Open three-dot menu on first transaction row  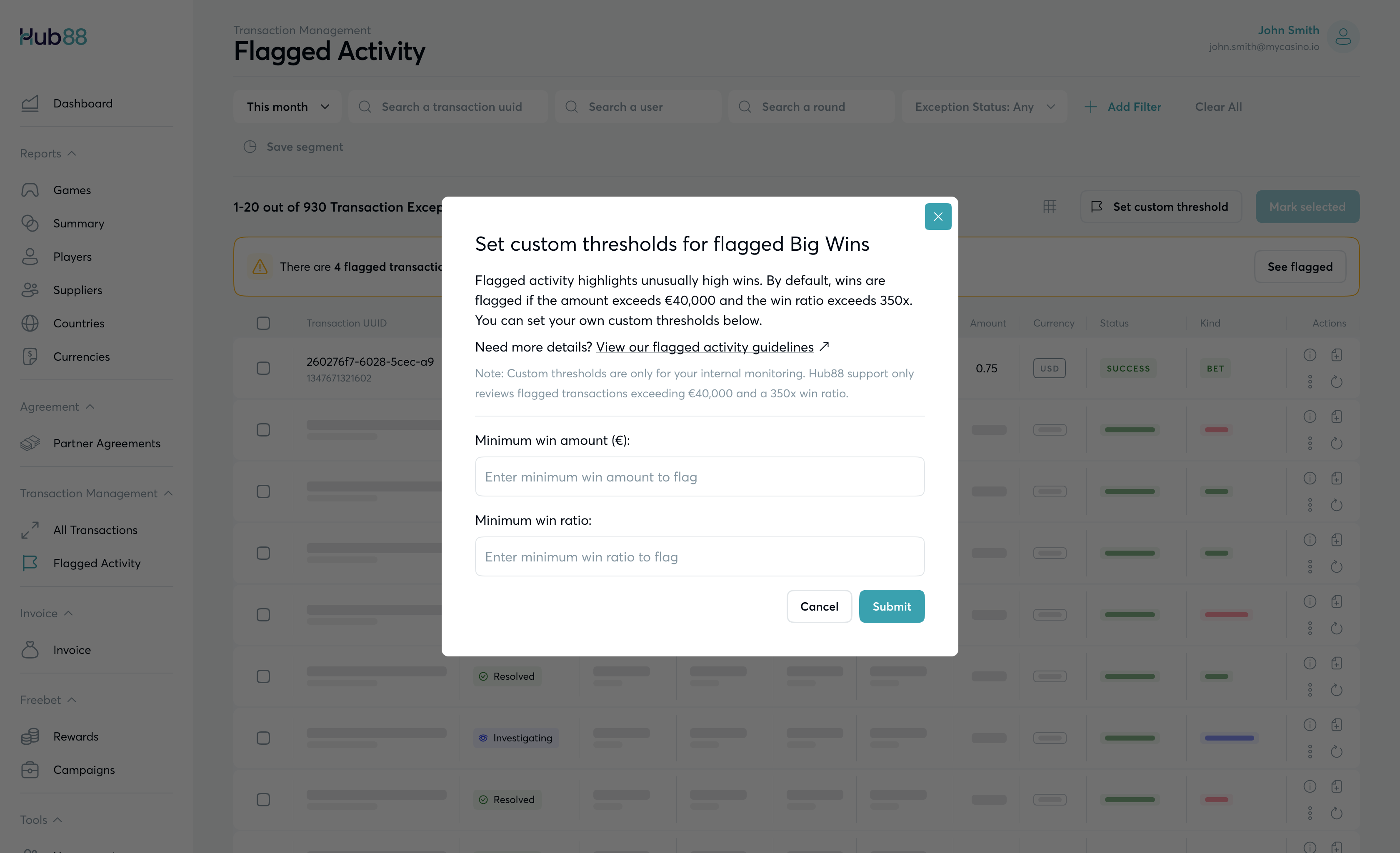[x=1310, y=382]
